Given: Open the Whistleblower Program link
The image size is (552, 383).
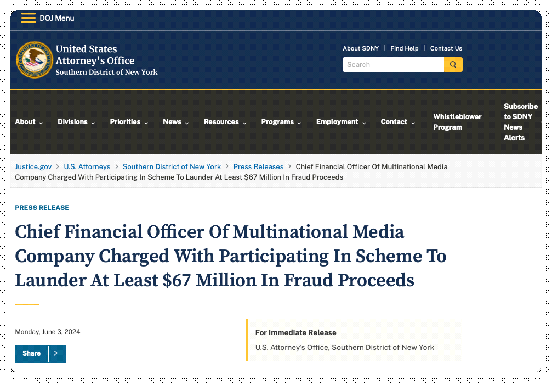Looking at the screenshot, I should (457, 122).
